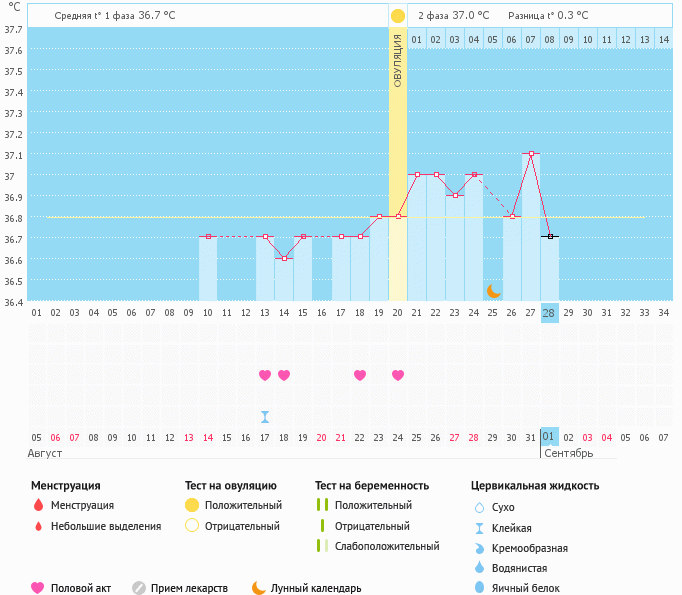Click the Лунный календарь legend icon
The height and width of the screenshot is (595, 682).
click(x=259, y=588)
